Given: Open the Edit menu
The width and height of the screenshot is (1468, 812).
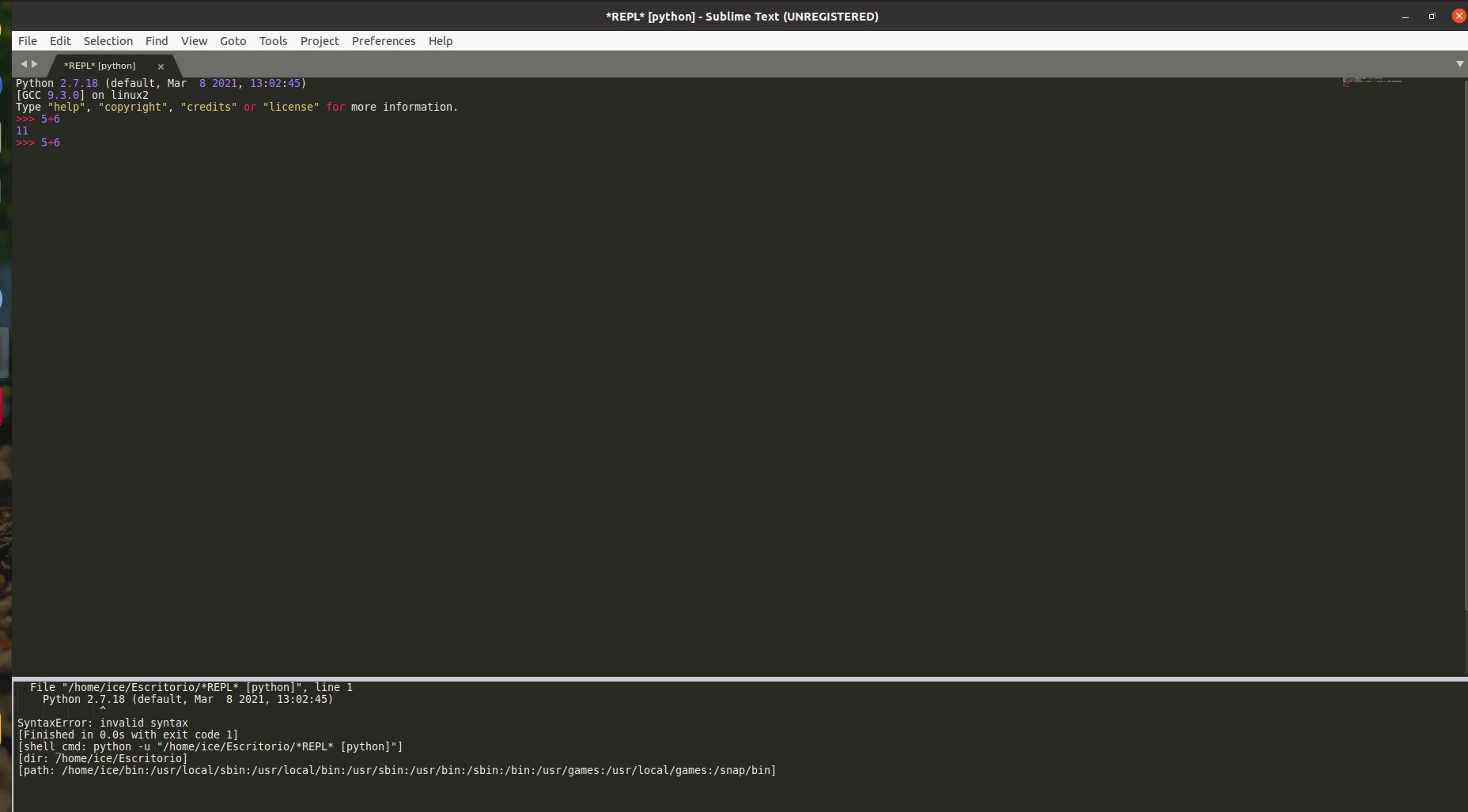Looking at the screenshot, I should tap(60, 41).
